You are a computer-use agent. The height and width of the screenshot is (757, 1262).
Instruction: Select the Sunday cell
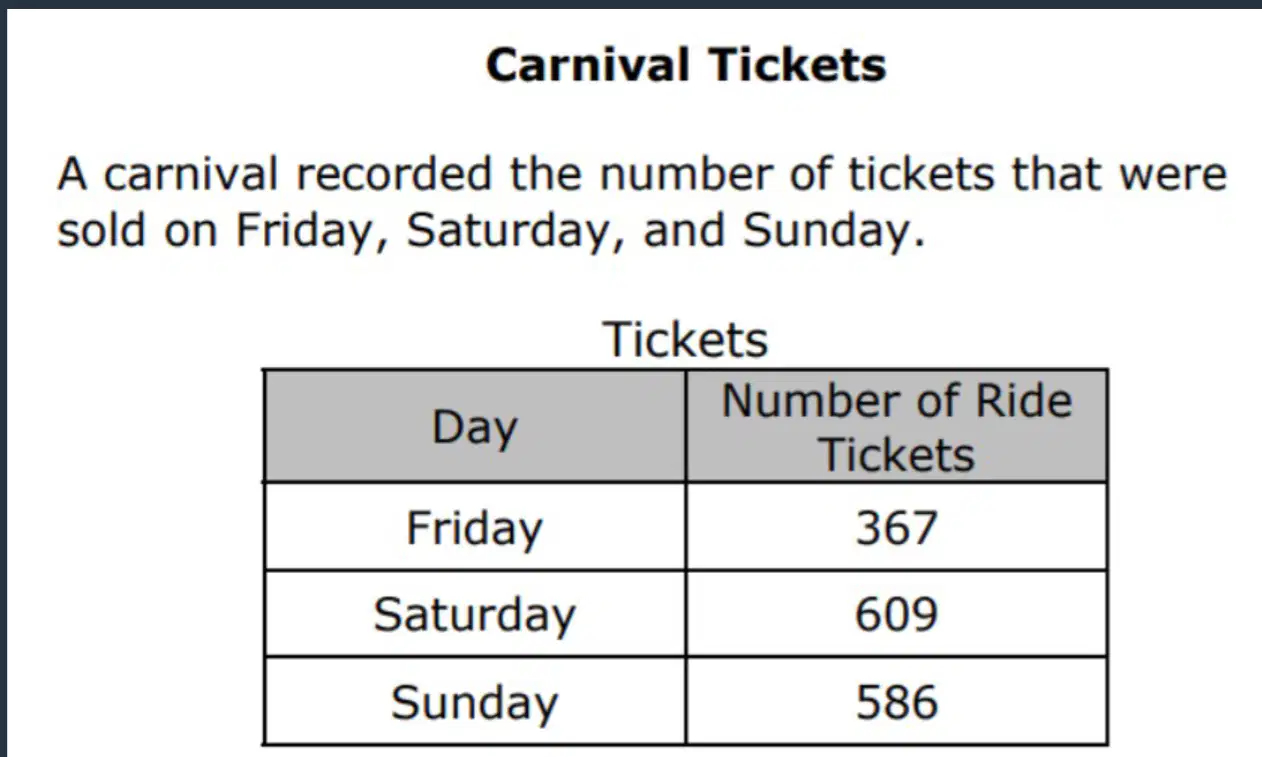click(x=475, y=701)
